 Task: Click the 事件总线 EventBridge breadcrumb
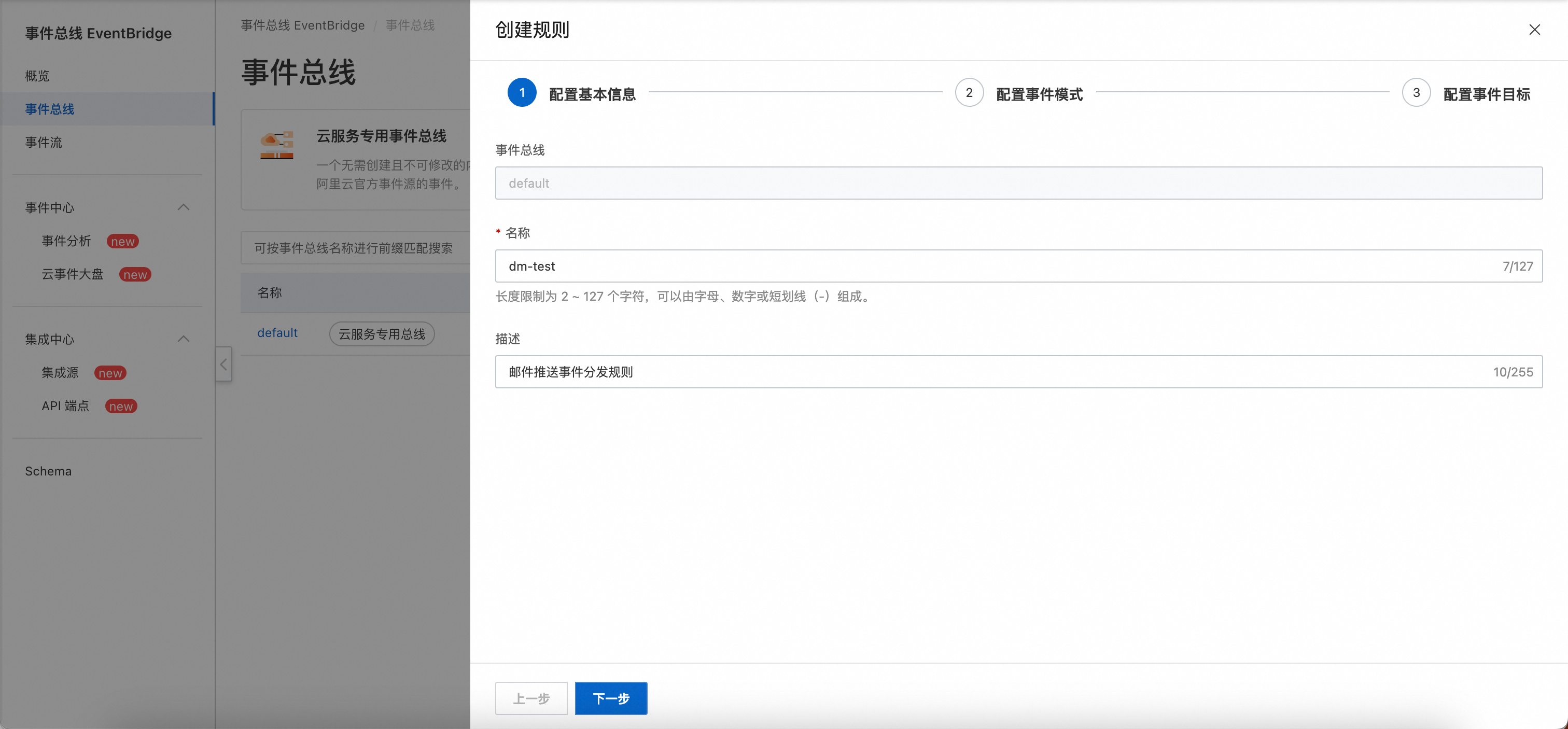click(x=302, y=25)
